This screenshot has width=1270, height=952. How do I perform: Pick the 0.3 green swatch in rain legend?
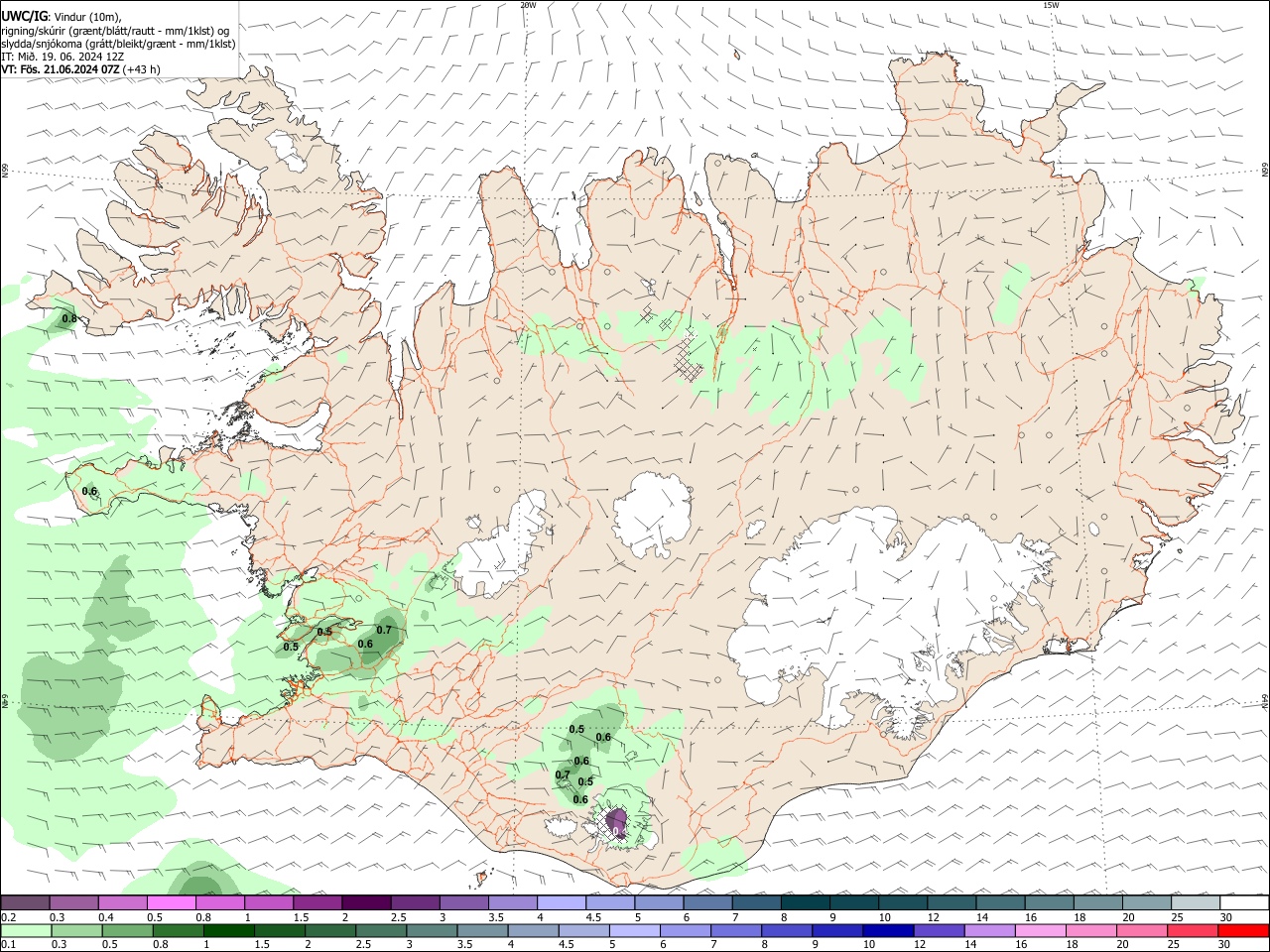point(76,930)
